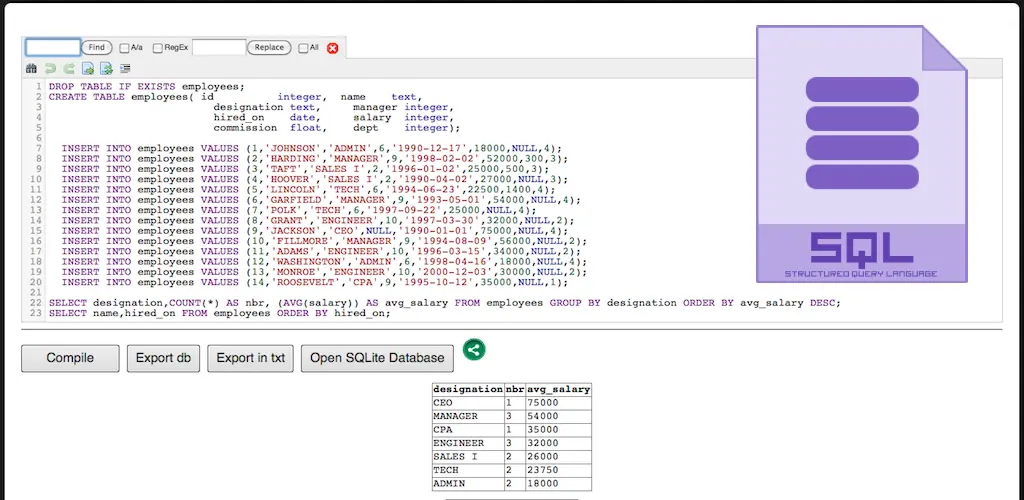Viewport: 1024px width, 500px height.
Task: Click the 54000 avg_salary value in results
Action: pos(558,416)
